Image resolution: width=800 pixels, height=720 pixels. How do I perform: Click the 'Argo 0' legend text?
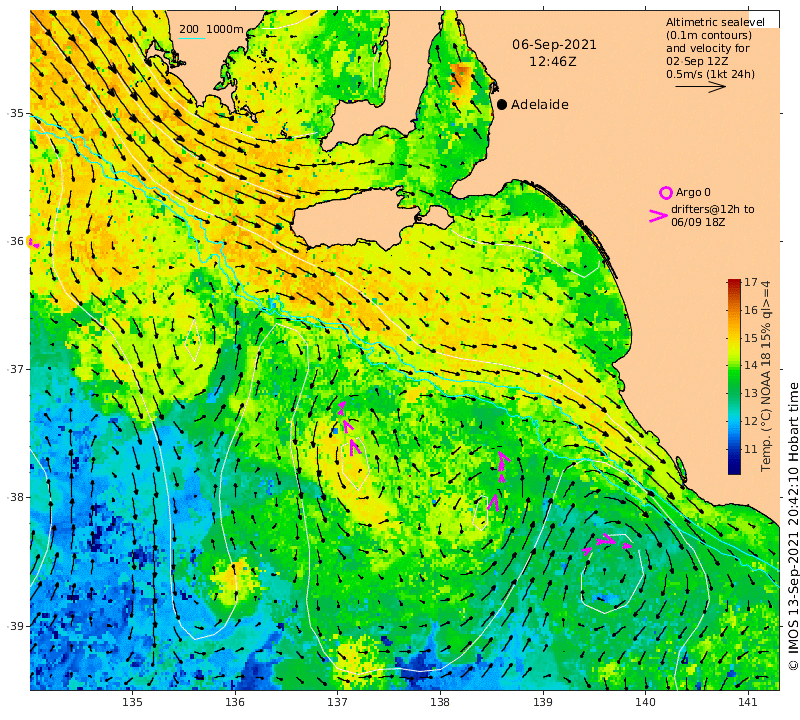coord(693,192)
